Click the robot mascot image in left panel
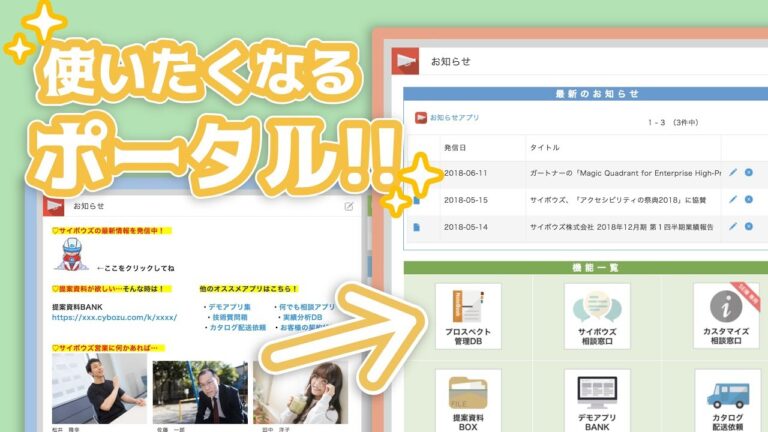768x432 pixels. [72, 254]
